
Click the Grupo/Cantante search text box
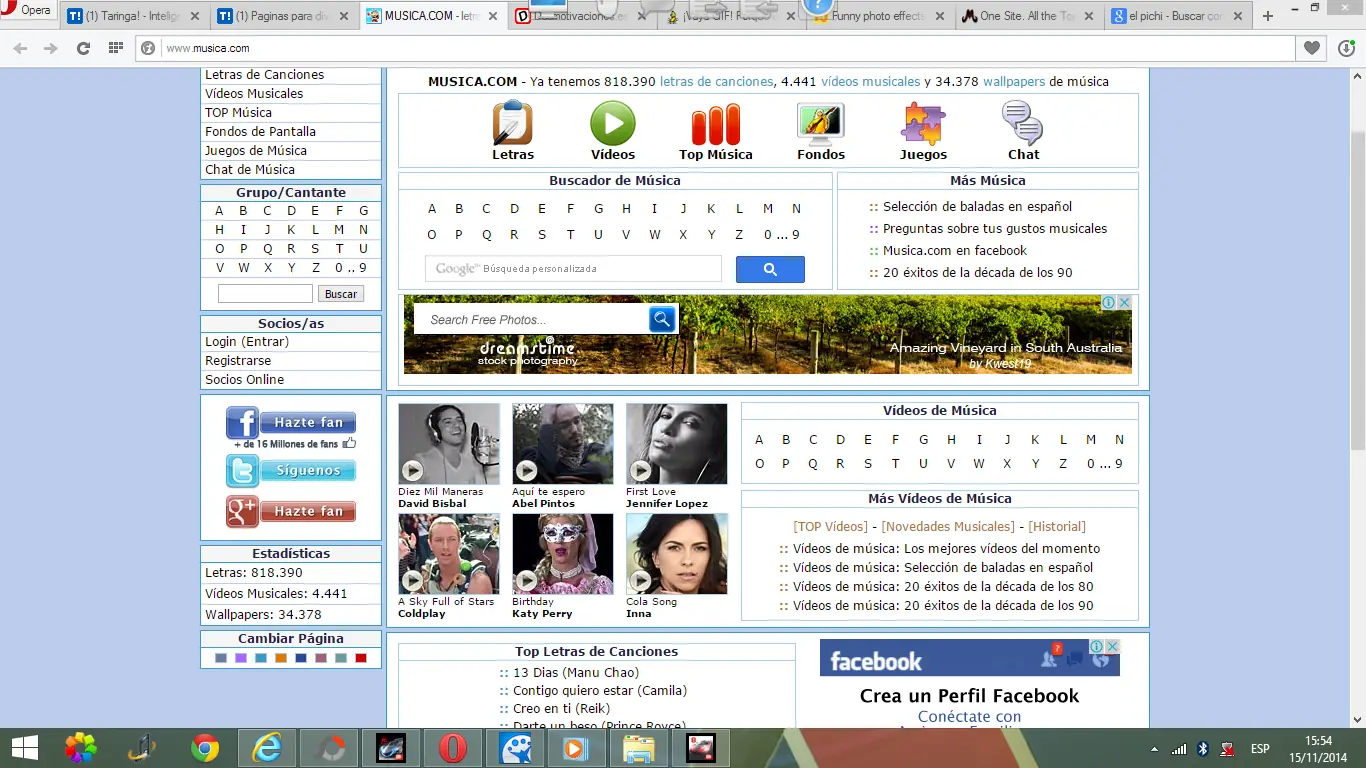[x=265, y=294]
